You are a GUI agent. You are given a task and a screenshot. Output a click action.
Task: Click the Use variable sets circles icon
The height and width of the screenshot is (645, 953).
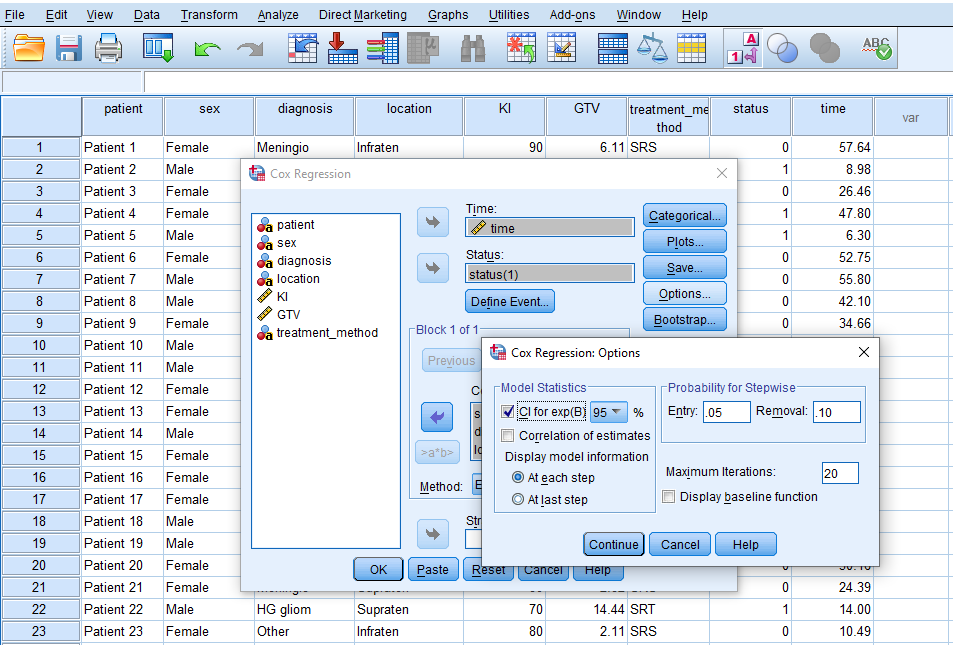[x=782, y=49]
